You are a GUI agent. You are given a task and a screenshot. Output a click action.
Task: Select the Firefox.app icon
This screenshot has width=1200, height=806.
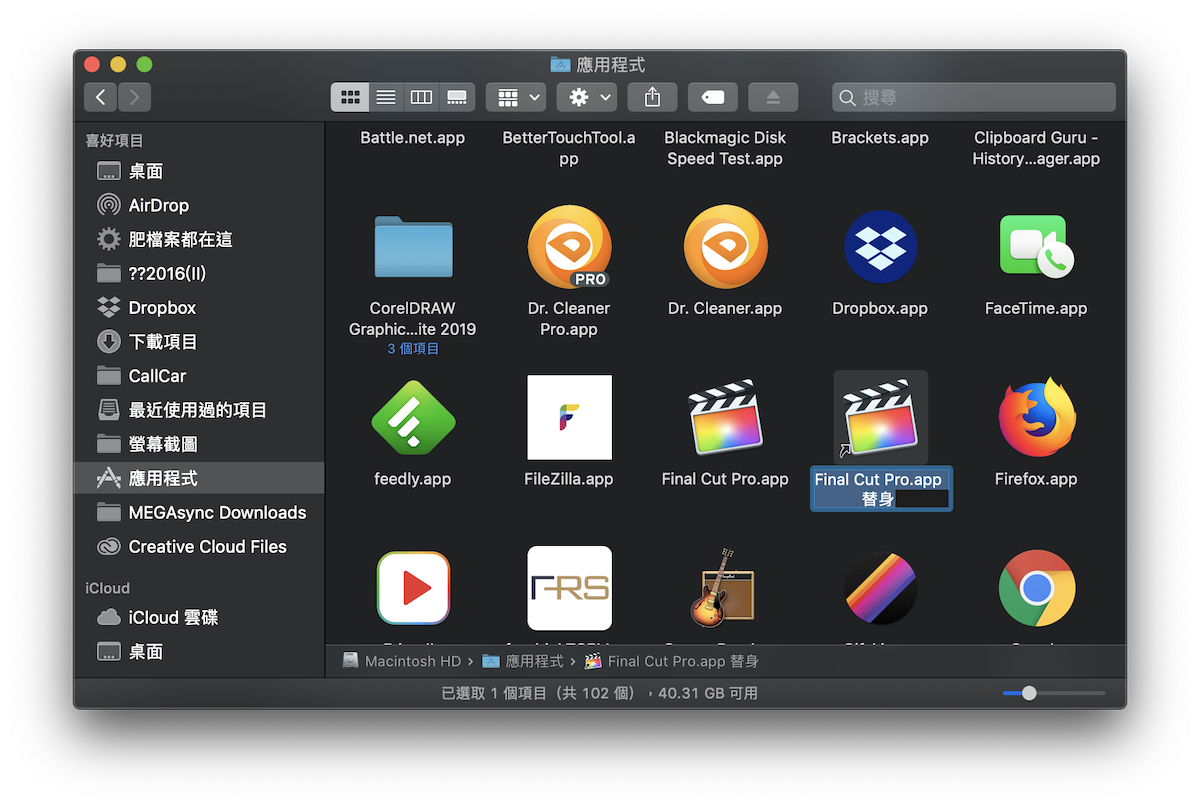1036,417
